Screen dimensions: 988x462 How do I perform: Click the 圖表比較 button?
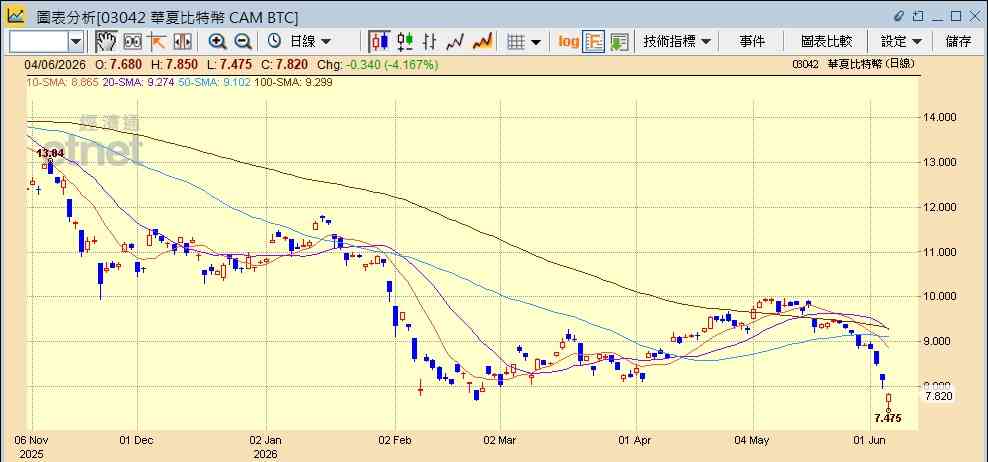pos(826,42)
